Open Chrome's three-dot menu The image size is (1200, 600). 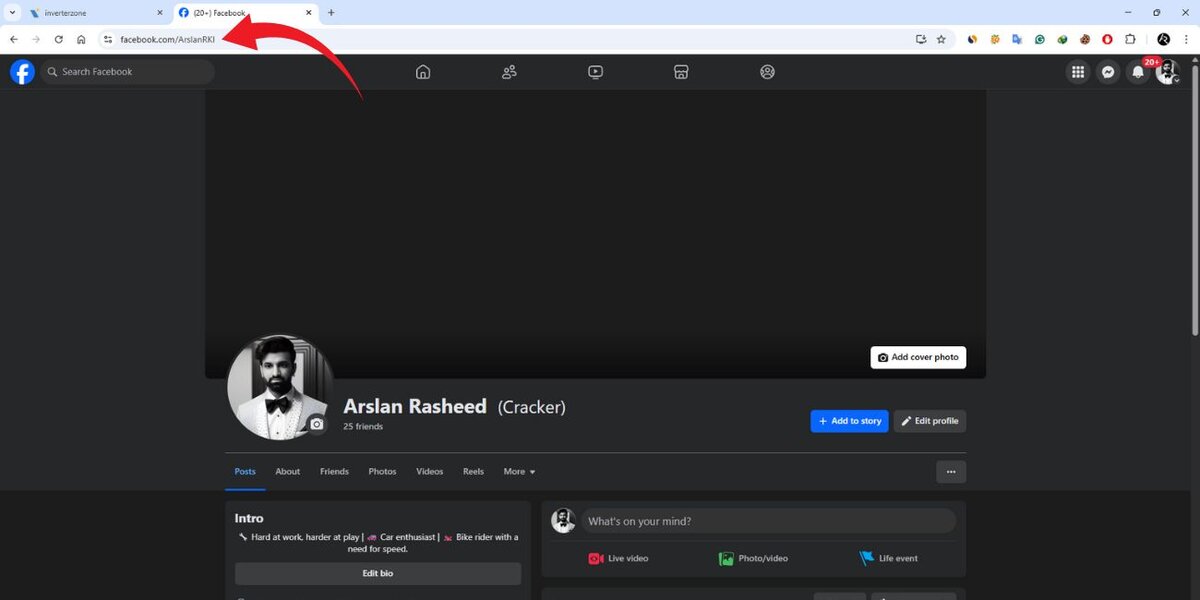point(1185,40)
